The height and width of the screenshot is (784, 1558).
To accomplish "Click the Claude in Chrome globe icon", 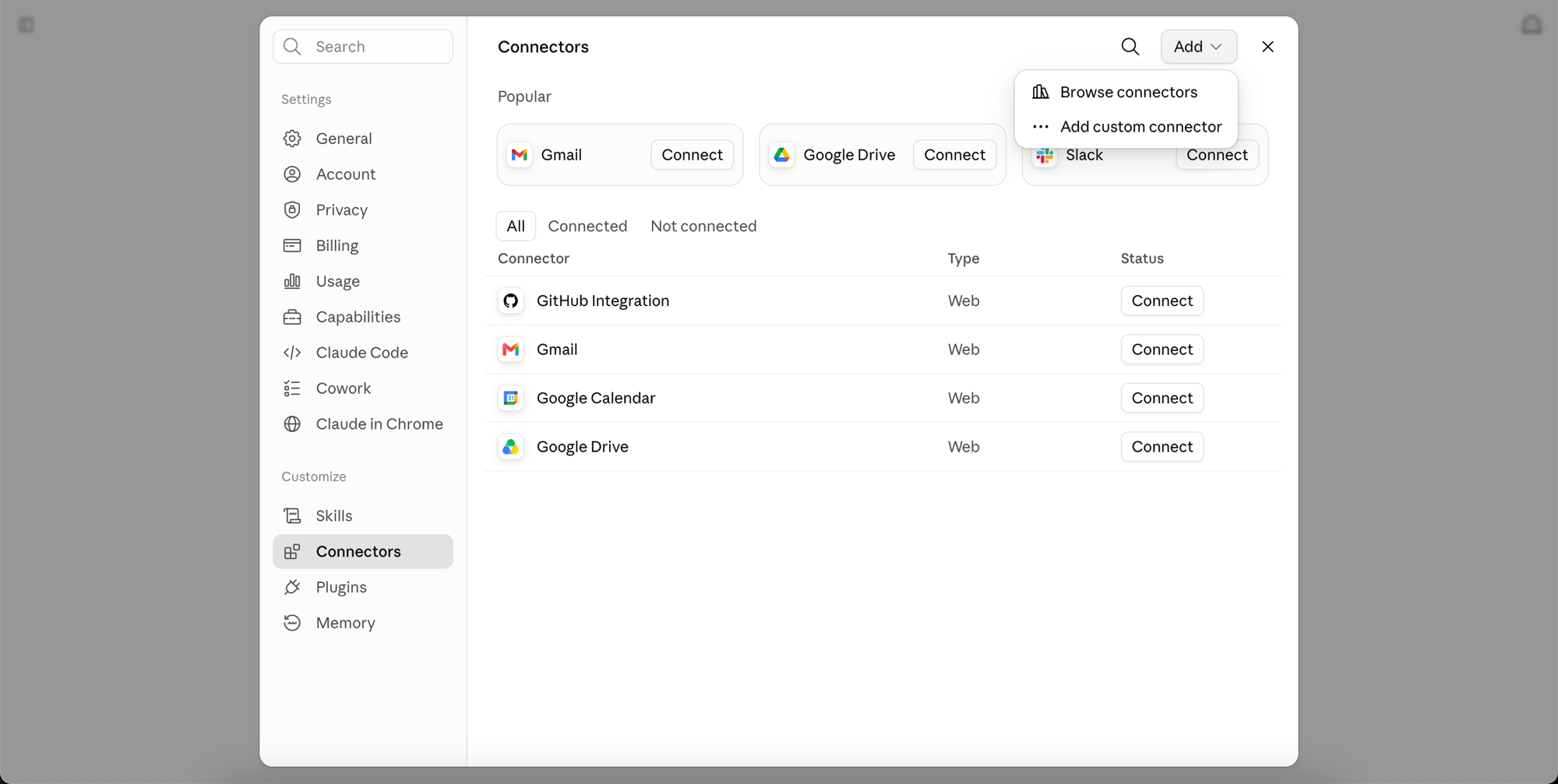I will (x=292, y=424).
